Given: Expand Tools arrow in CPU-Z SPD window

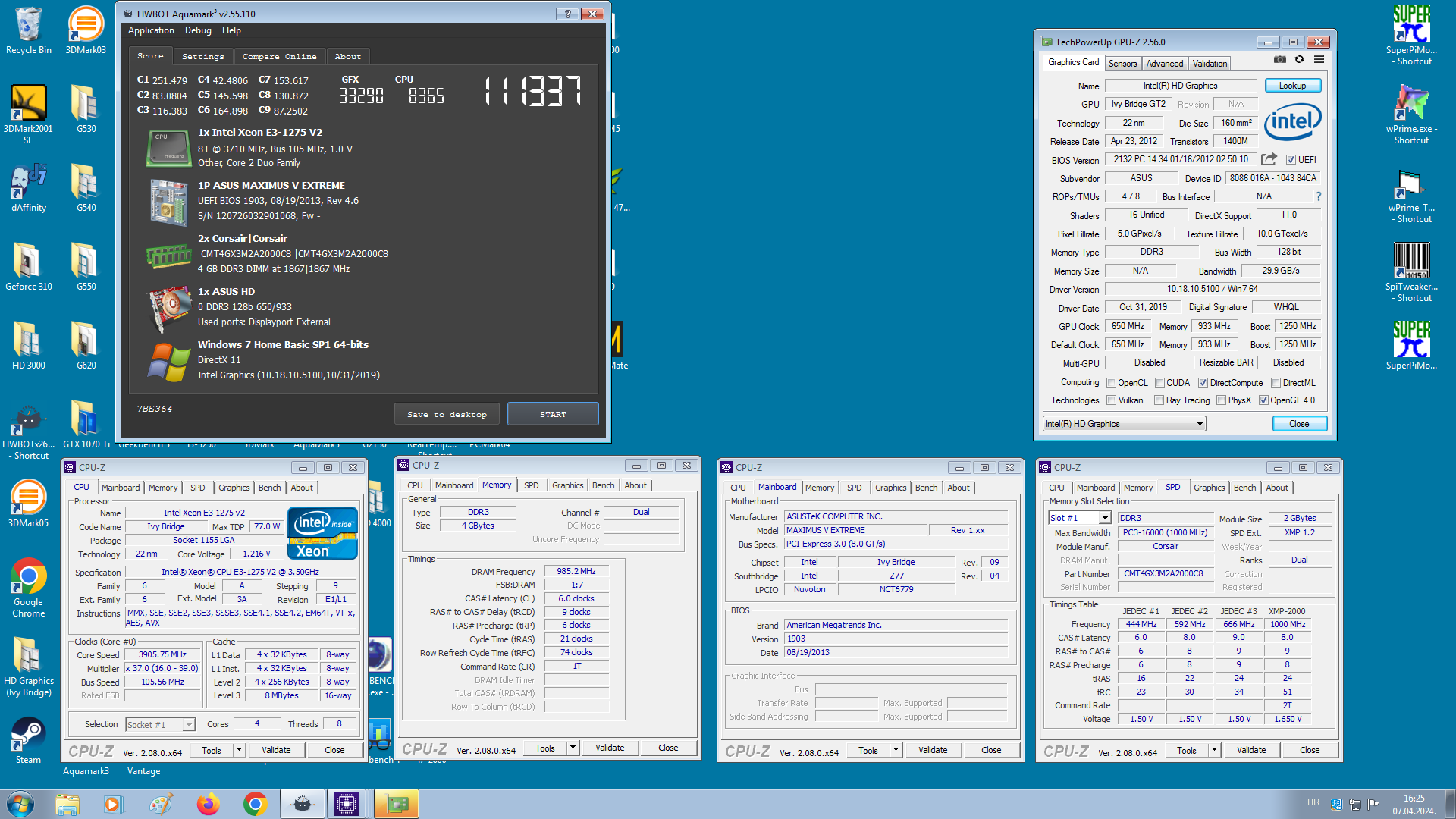Looking at the screenshot, I should (x=1214, y=750).
